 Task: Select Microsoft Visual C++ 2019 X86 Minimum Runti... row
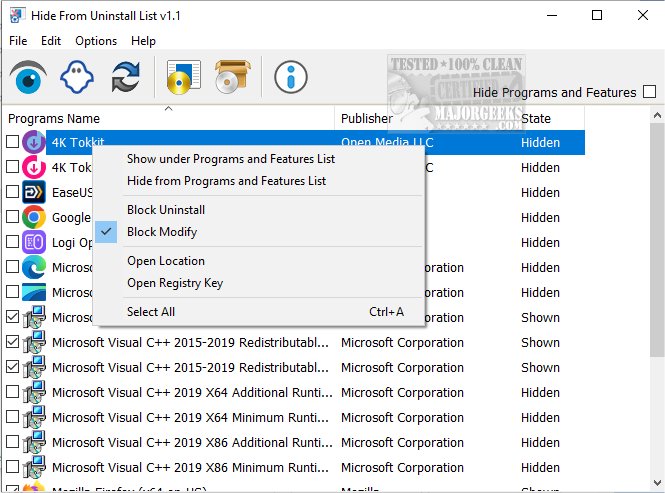pos(296,467)
